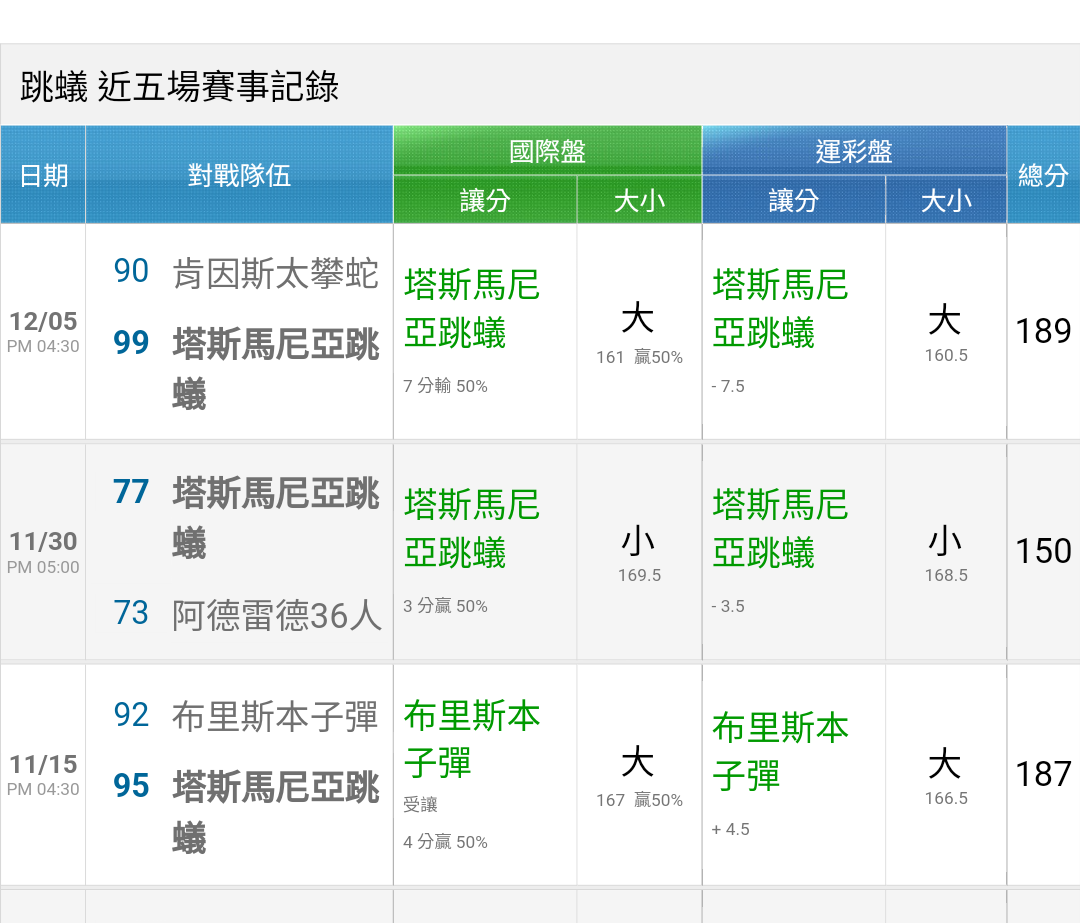The image size is (1080, 923).
Task: Click PM 05:00 time in 11/30 row
Action: coord(43,568)
